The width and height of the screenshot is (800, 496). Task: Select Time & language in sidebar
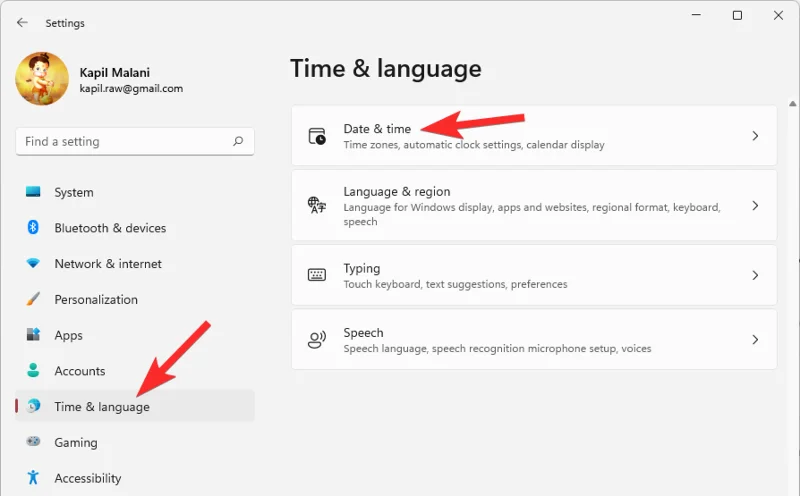click(102, 407)
